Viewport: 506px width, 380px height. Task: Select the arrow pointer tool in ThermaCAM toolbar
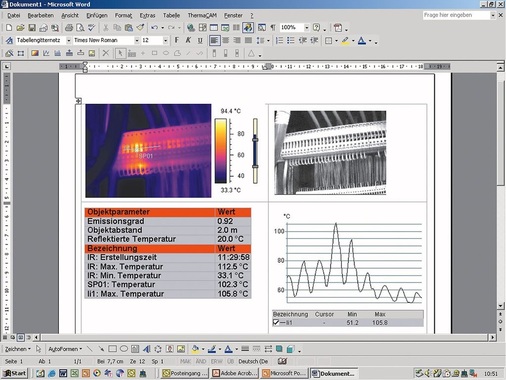[120, 53]
